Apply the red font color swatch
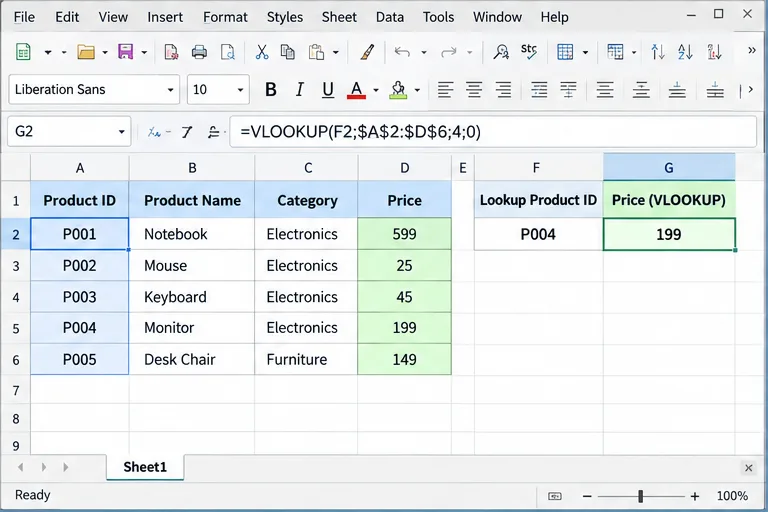 [x=356, y=90]
